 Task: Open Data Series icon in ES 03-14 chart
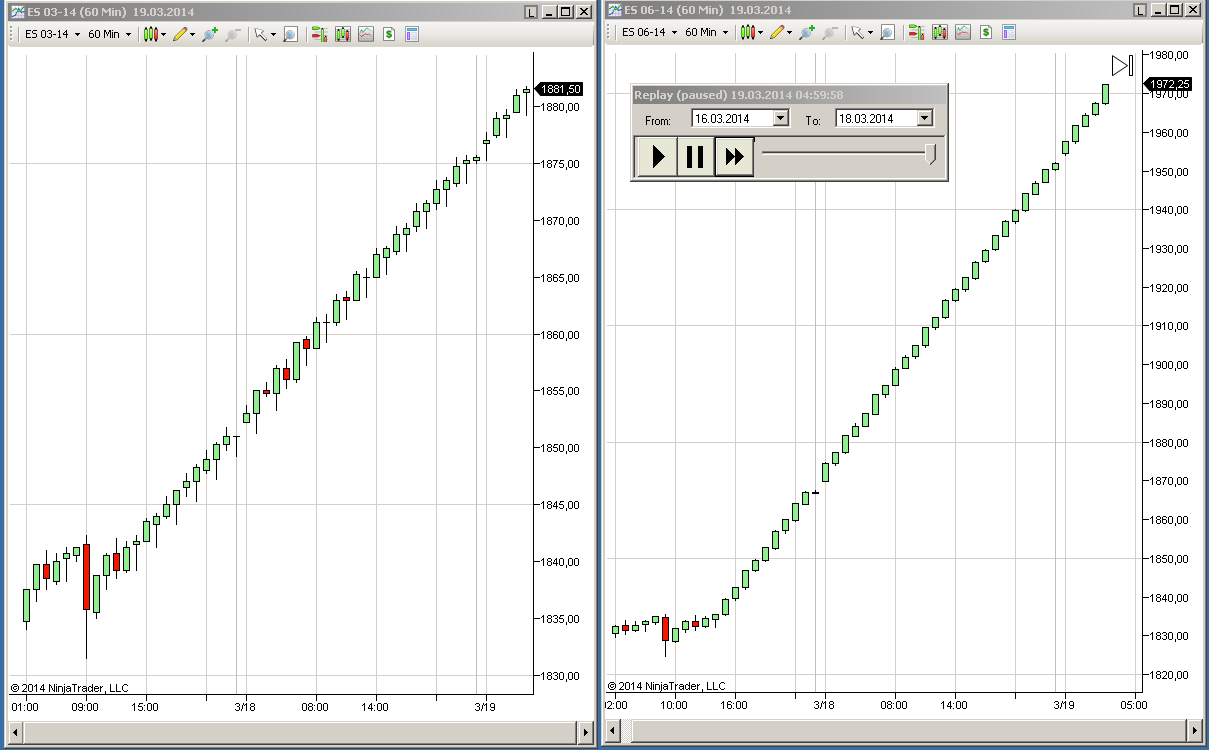click(x=343, y=33)
